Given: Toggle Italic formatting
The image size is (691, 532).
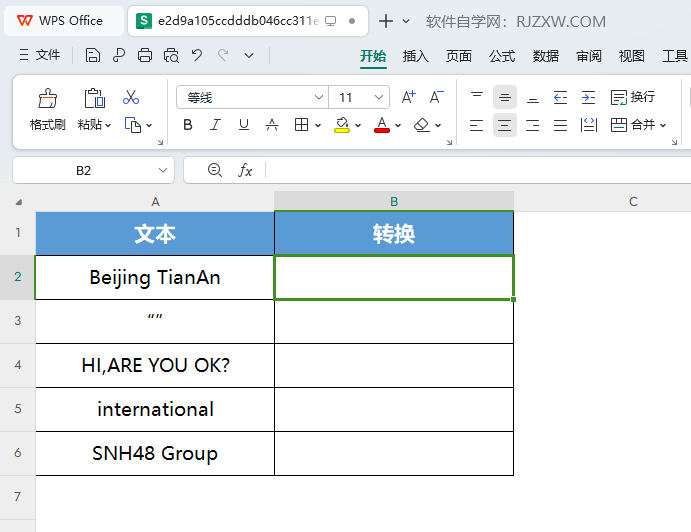Looking at the screenshot, I should [x=215, y=125].
